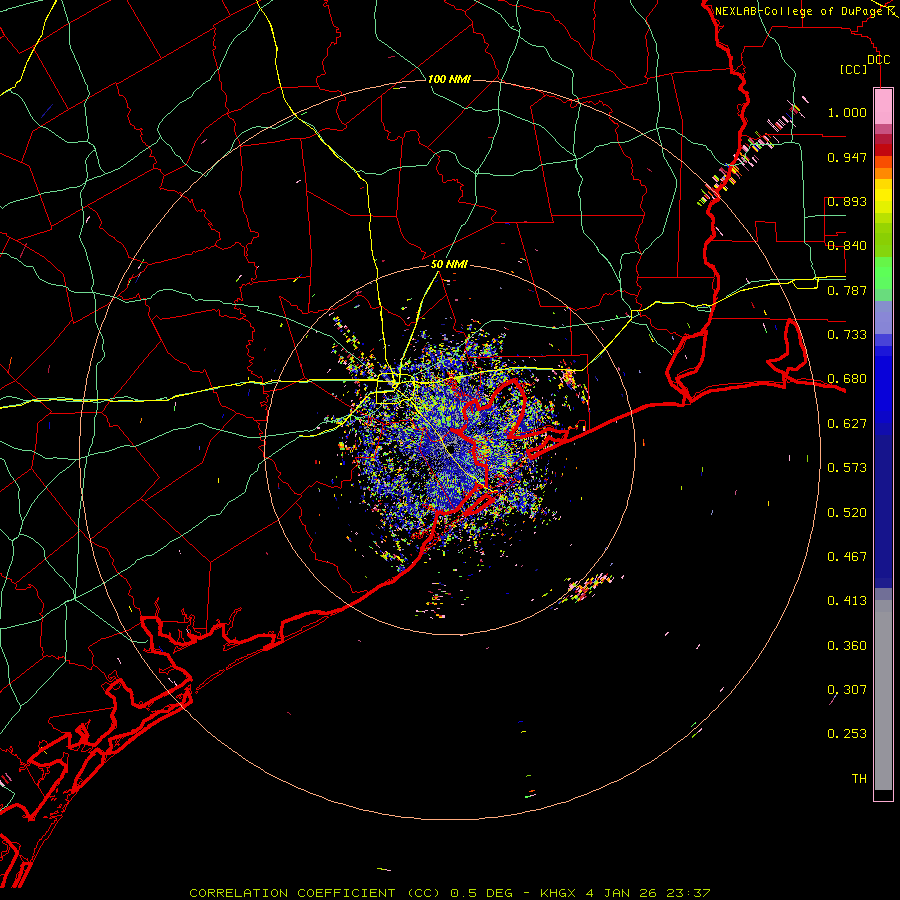Click the 50 NMI range ring label
This screenshot has height=900, width=900.
449,264
